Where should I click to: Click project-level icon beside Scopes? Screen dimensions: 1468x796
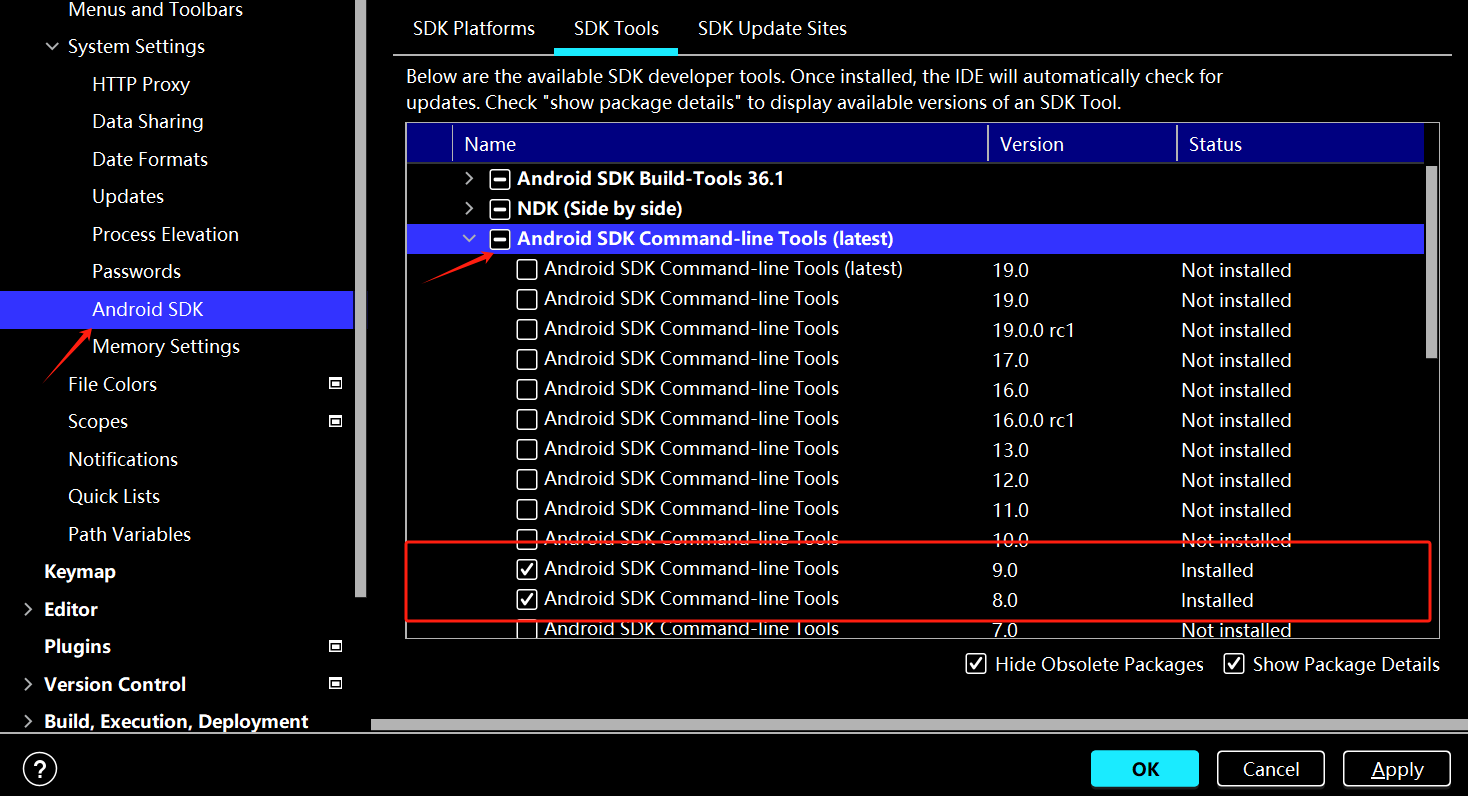pos(336,421)
